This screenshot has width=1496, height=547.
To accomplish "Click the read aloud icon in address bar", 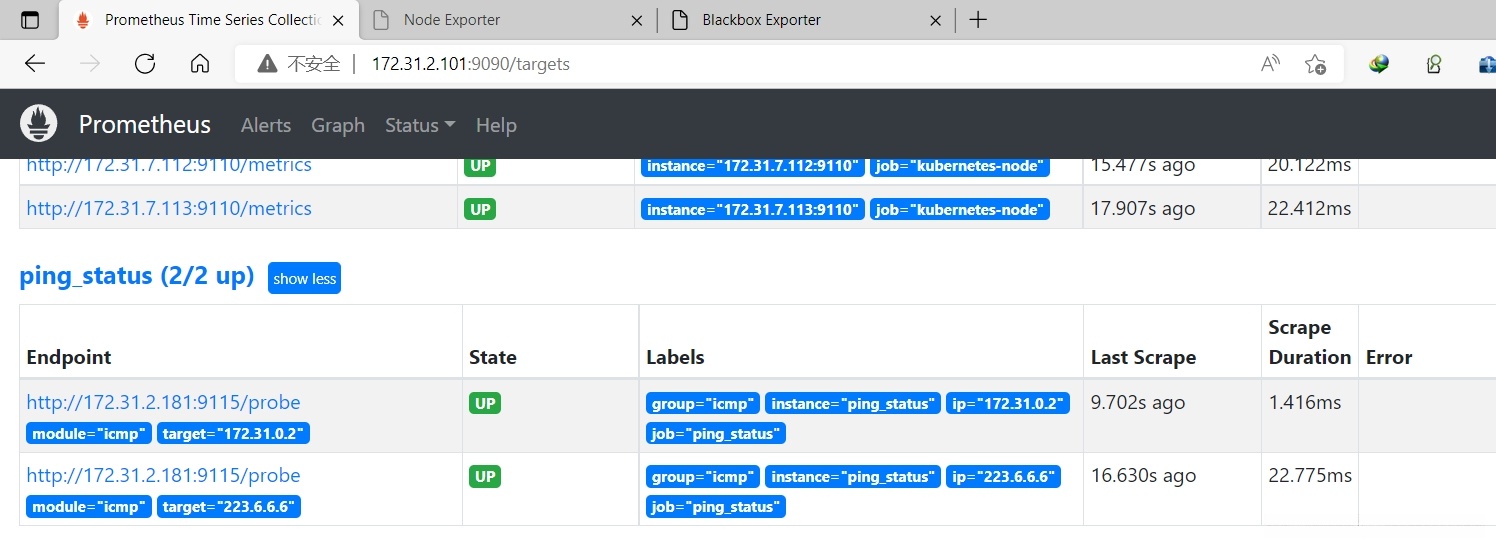I will [1270, 64].
